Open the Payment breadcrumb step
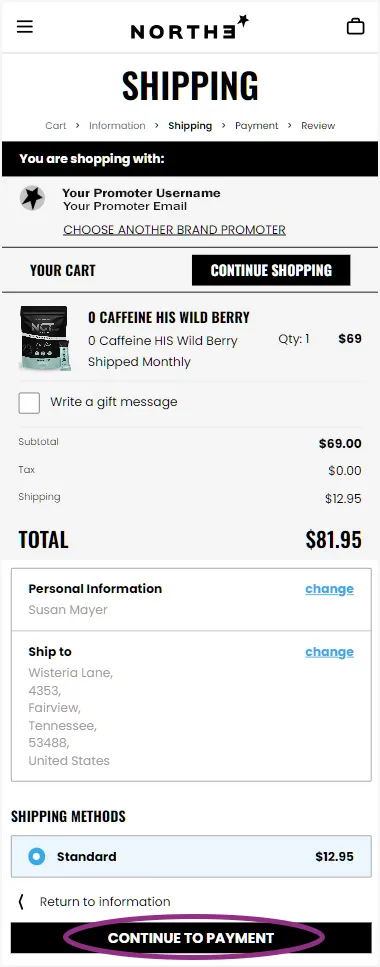Screen dimensions: 380x967 coord(257,125)
